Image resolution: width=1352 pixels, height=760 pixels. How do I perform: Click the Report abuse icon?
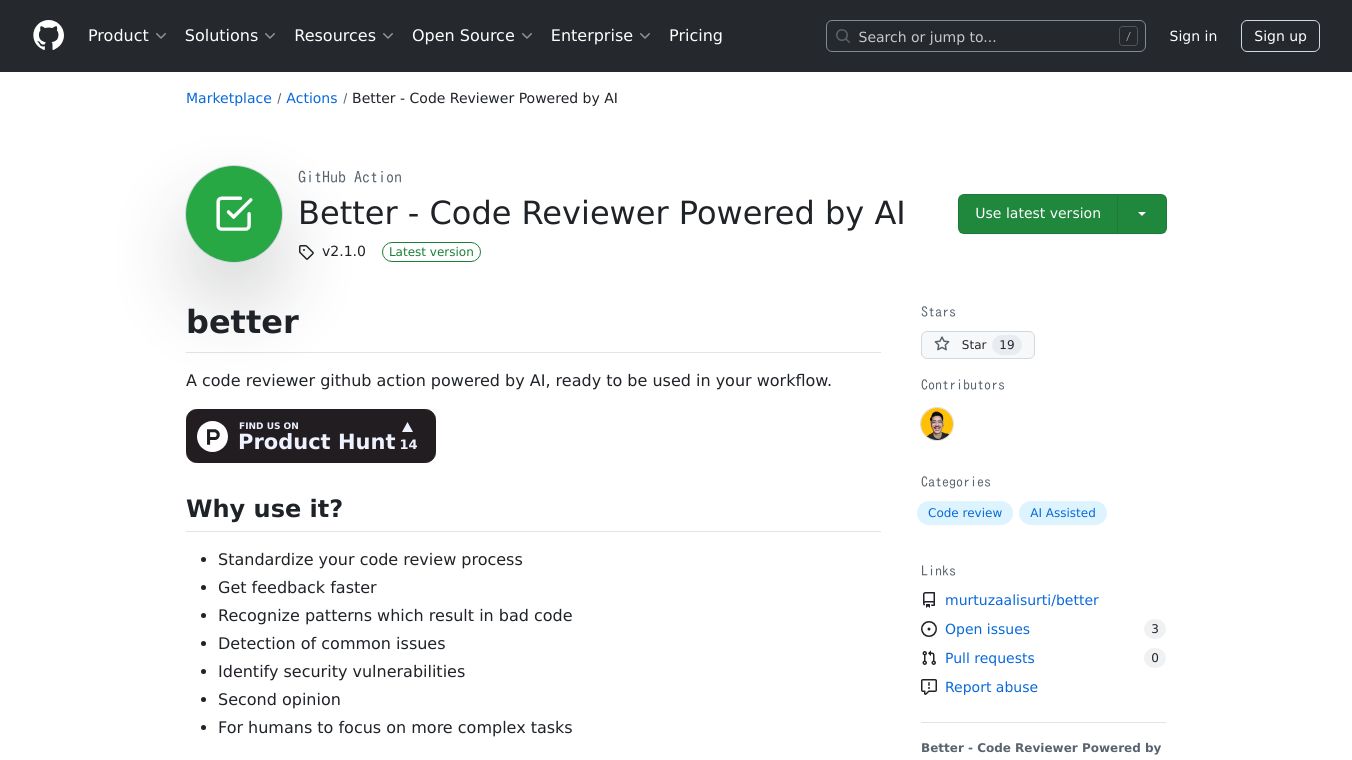click(x=929, y=687)
